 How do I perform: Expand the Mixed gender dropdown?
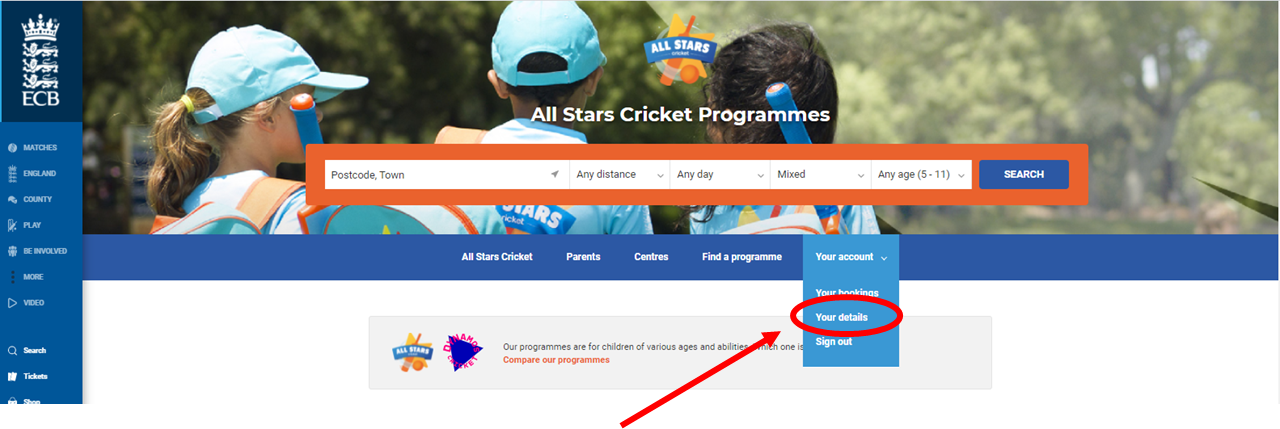[820, 174]
